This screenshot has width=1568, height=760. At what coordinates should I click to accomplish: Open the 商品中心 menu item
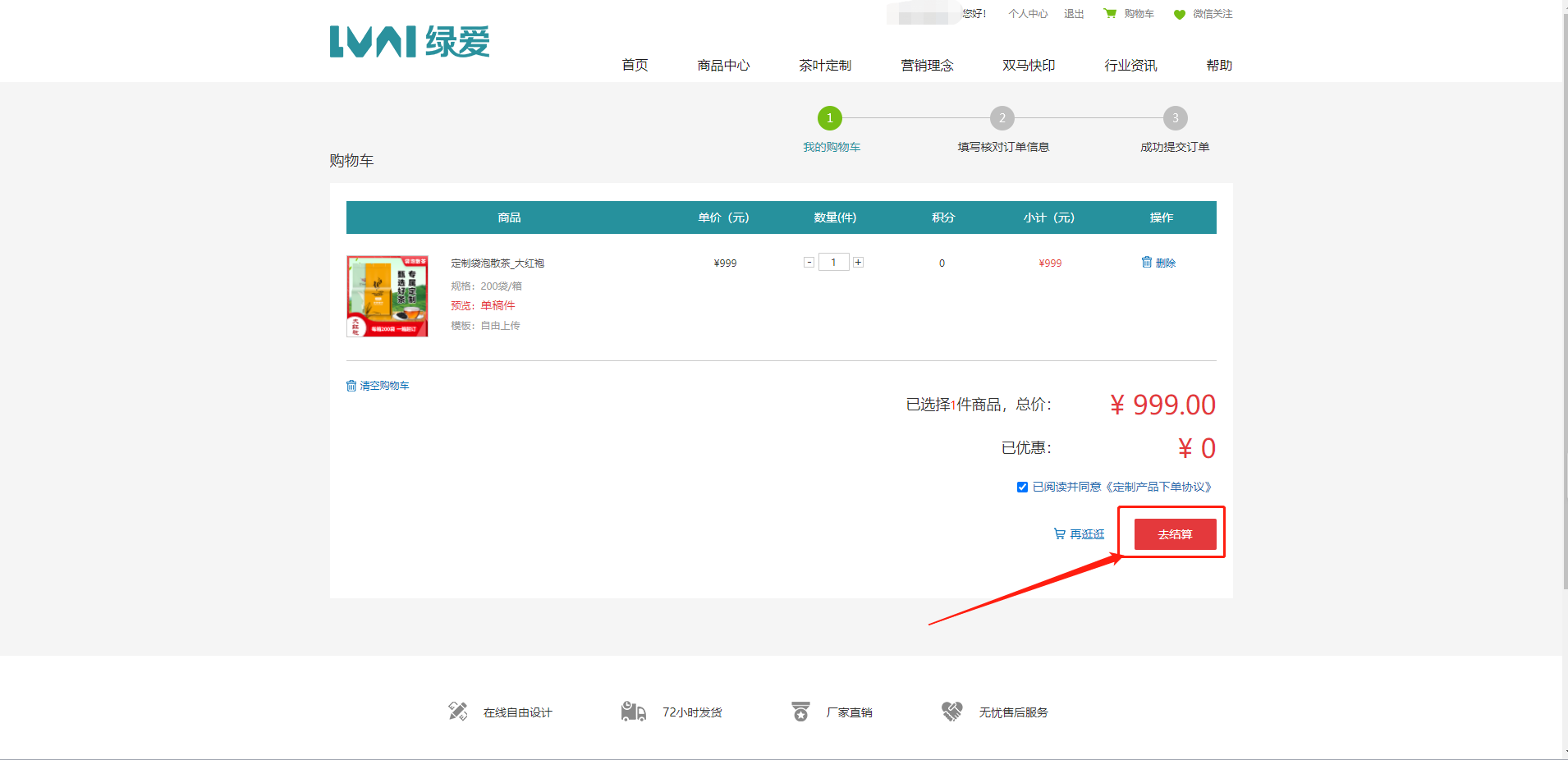pyautogui.click(x=723, y=66)
